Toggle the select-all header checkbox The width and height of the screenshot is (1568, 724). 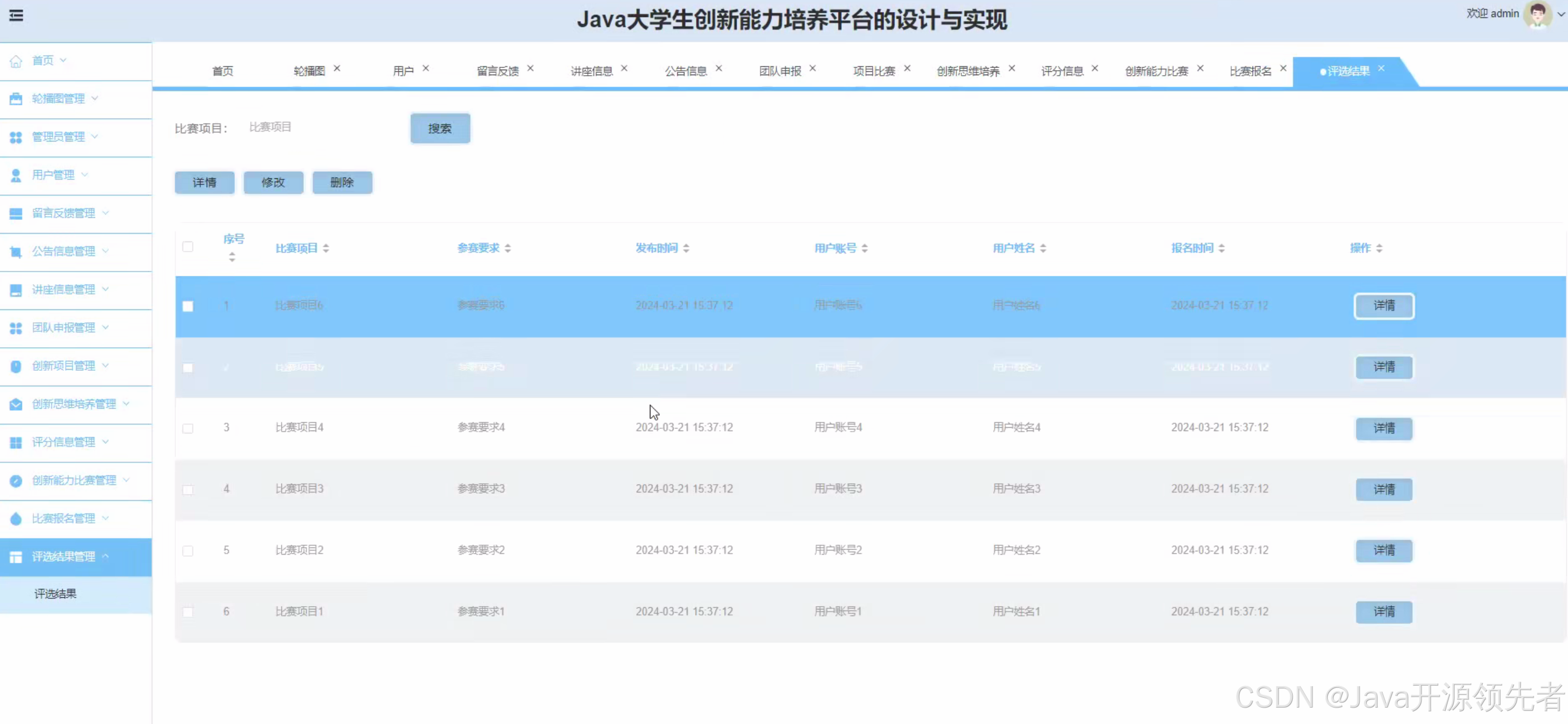point(188,247)
